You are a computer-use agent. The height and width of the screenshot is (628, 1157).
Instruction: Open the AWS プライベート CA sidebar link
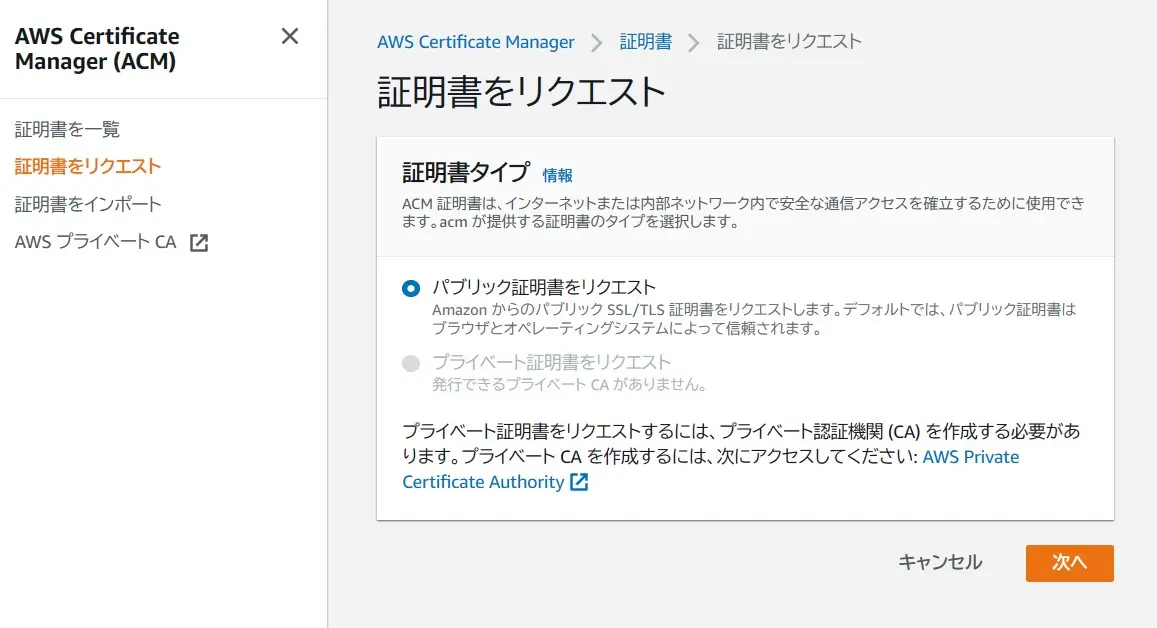[96, 242]
